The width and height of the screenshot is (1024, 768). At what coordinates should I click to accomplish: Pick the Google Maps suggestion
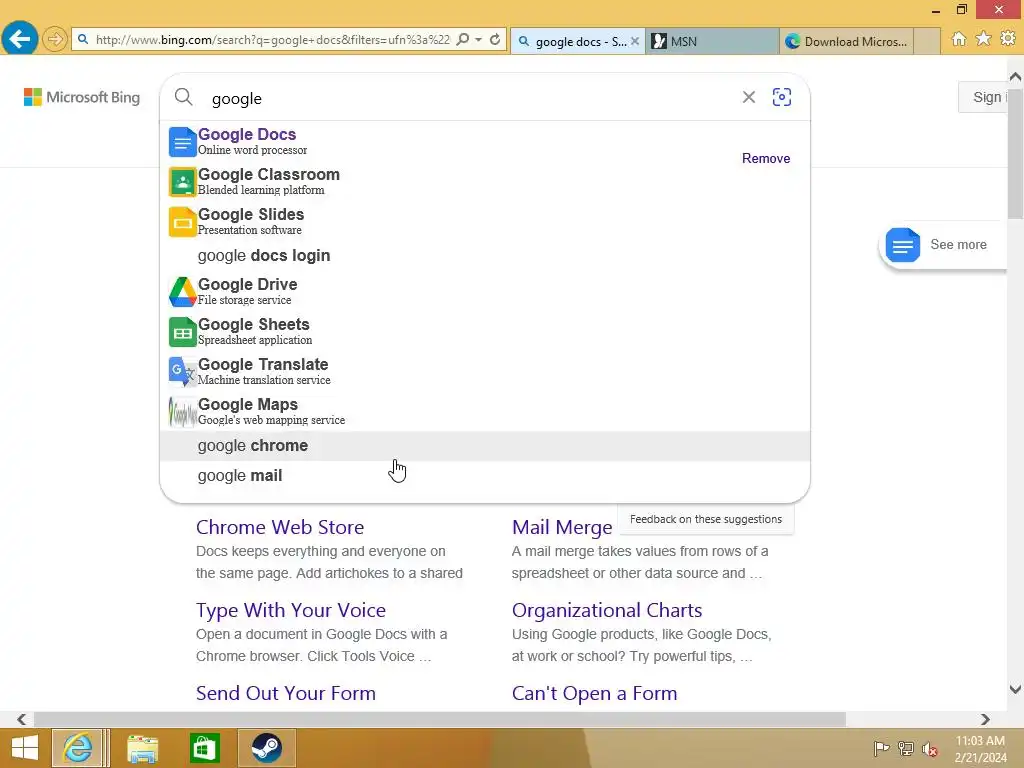tap(485, 411)
